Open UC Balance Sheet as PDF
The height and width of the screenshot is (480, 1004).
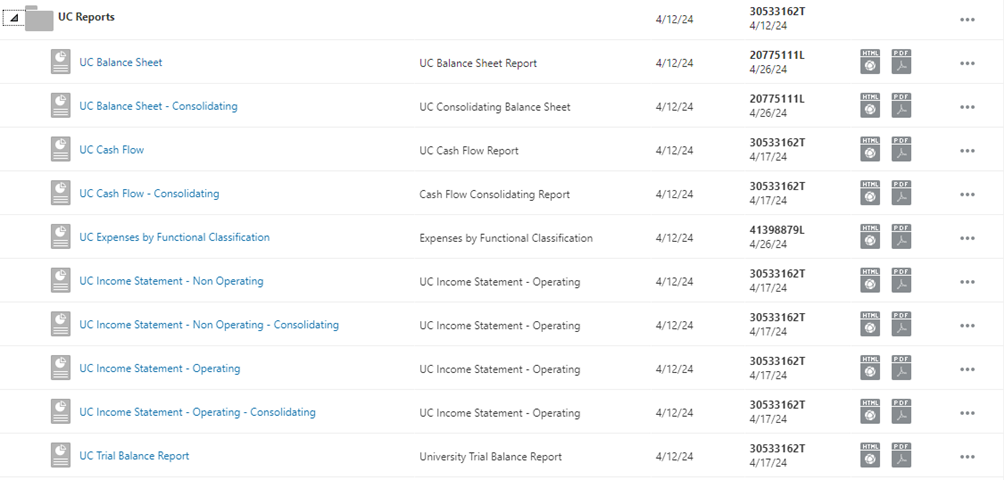pyautogui.click(x=901, y=62)
